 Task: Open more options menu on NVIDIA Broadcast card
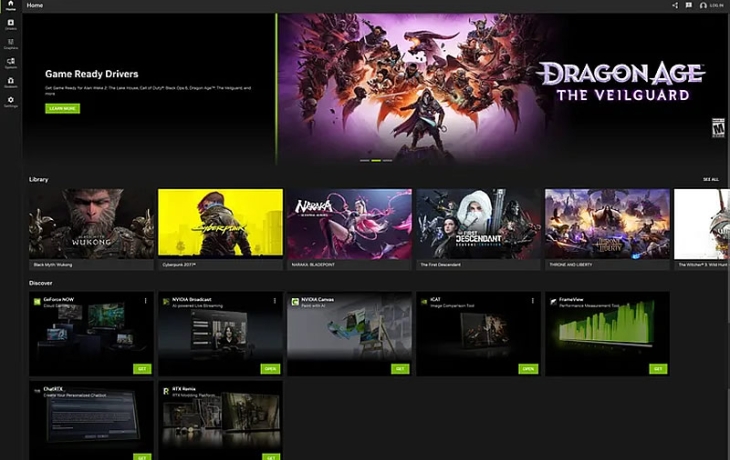275,301
